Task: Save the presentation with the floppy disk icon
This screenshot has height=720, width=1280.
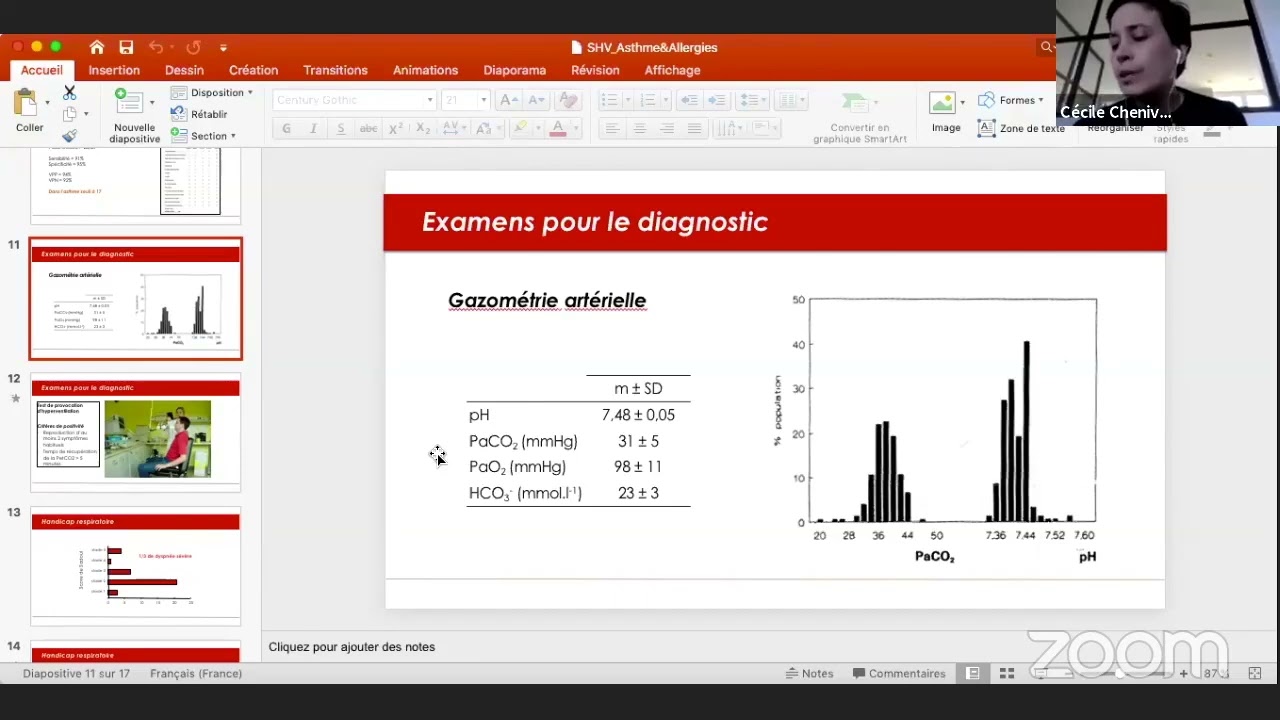Action: [x=126, y=47]
